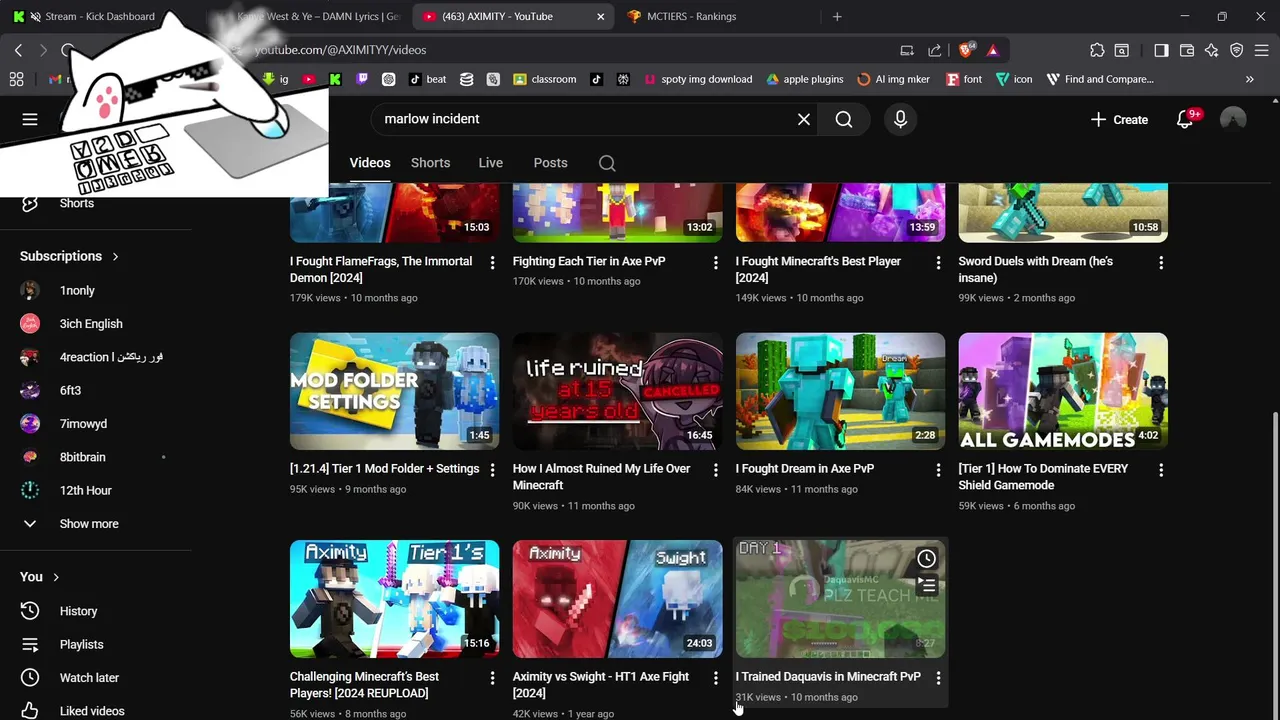The height and width of the screenshot is (720, 1280).
Task: Open the Brave VPN shield icon
Action: click(1237, 50)
